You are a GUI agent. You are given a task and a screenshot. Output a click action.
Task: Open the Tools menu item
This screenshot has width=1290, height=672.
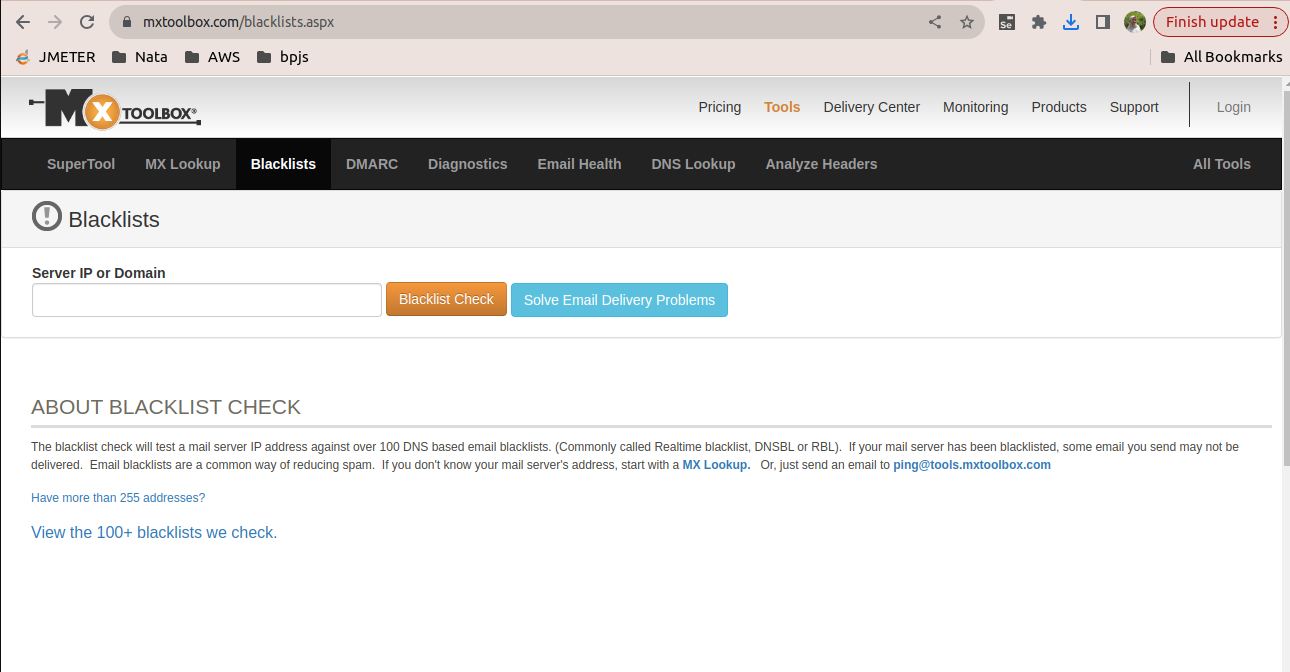point(782,107)
